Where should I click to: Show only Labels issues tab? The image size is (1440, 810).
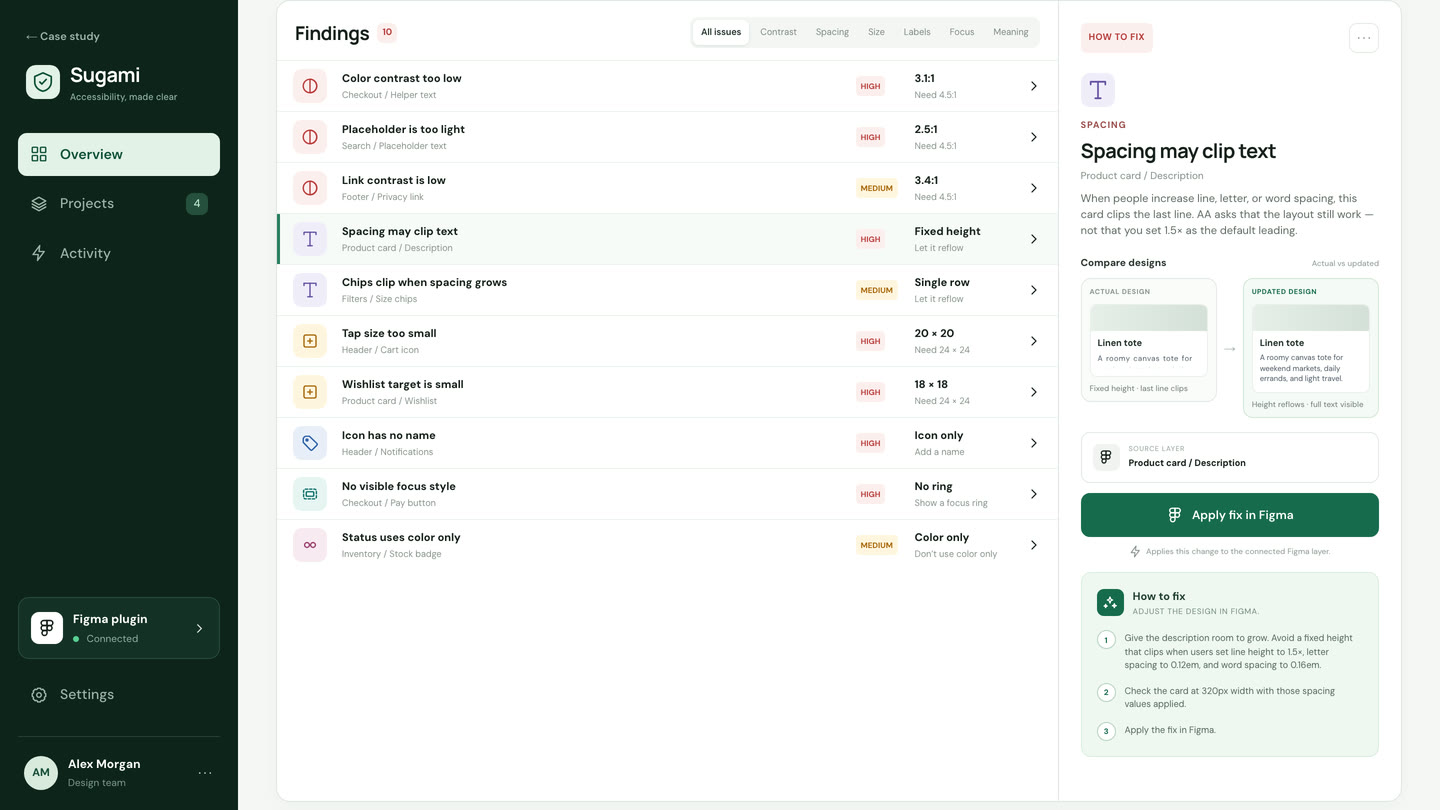point(917,32)
